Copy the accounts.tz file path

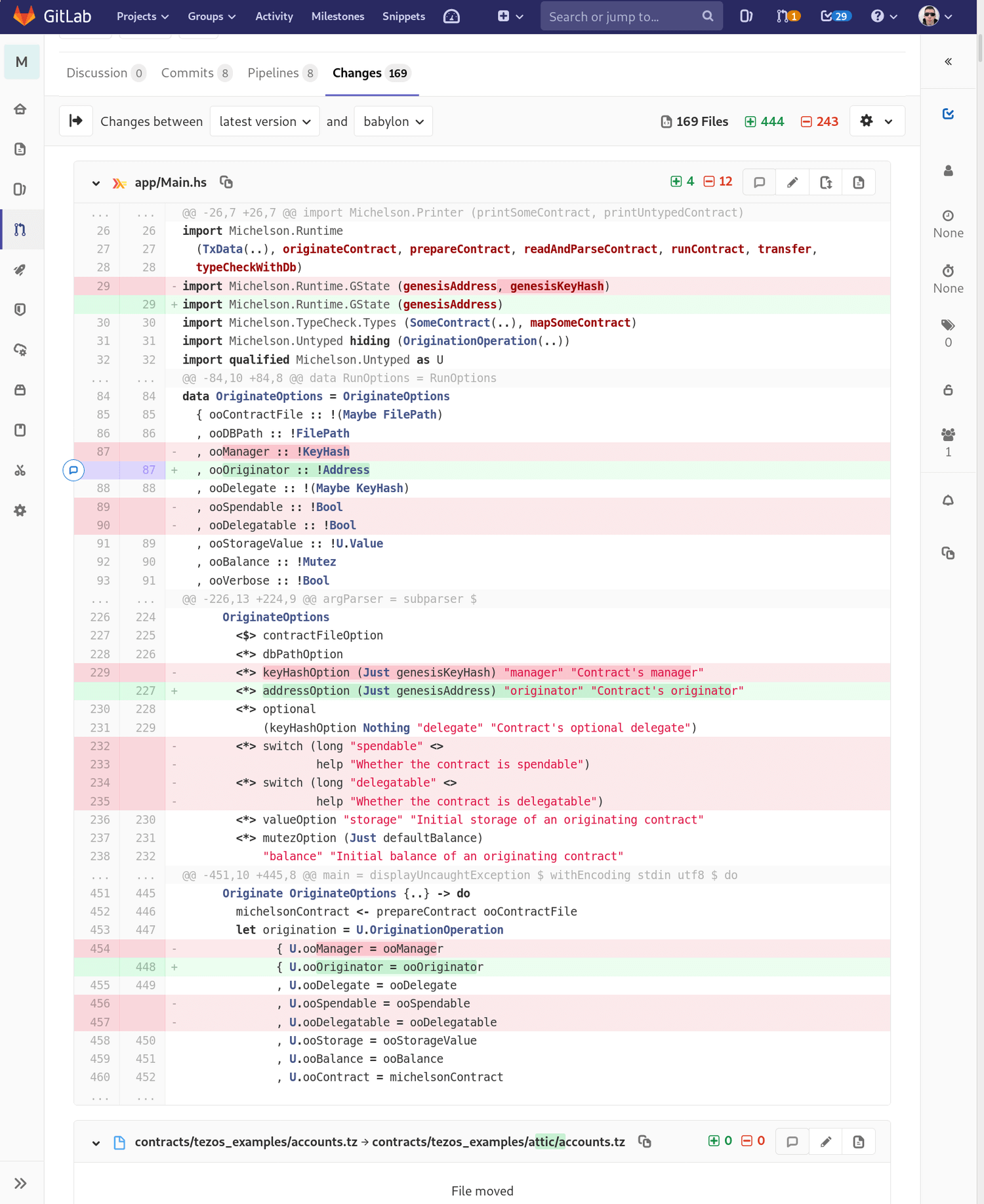(645, 1142)
